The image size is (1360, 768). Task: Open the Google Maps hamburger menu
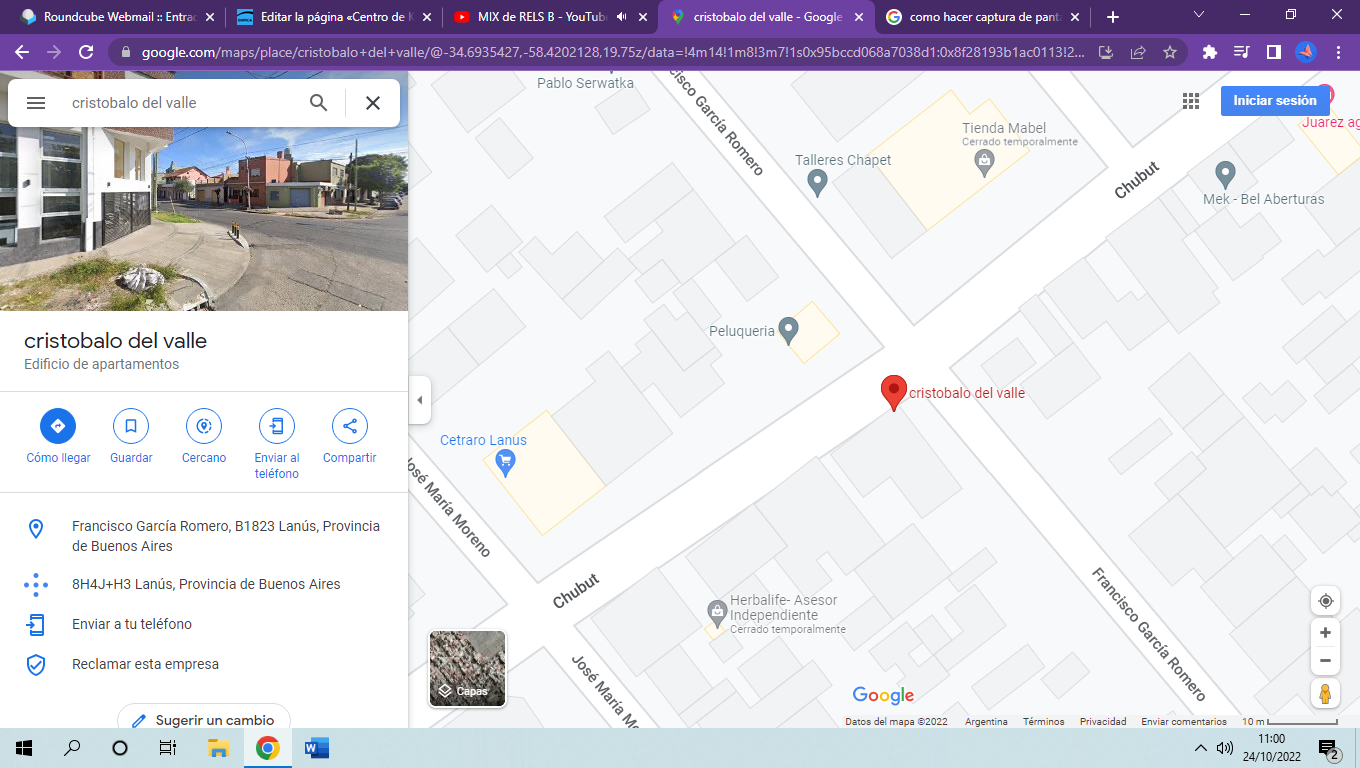tap(36, 103)
